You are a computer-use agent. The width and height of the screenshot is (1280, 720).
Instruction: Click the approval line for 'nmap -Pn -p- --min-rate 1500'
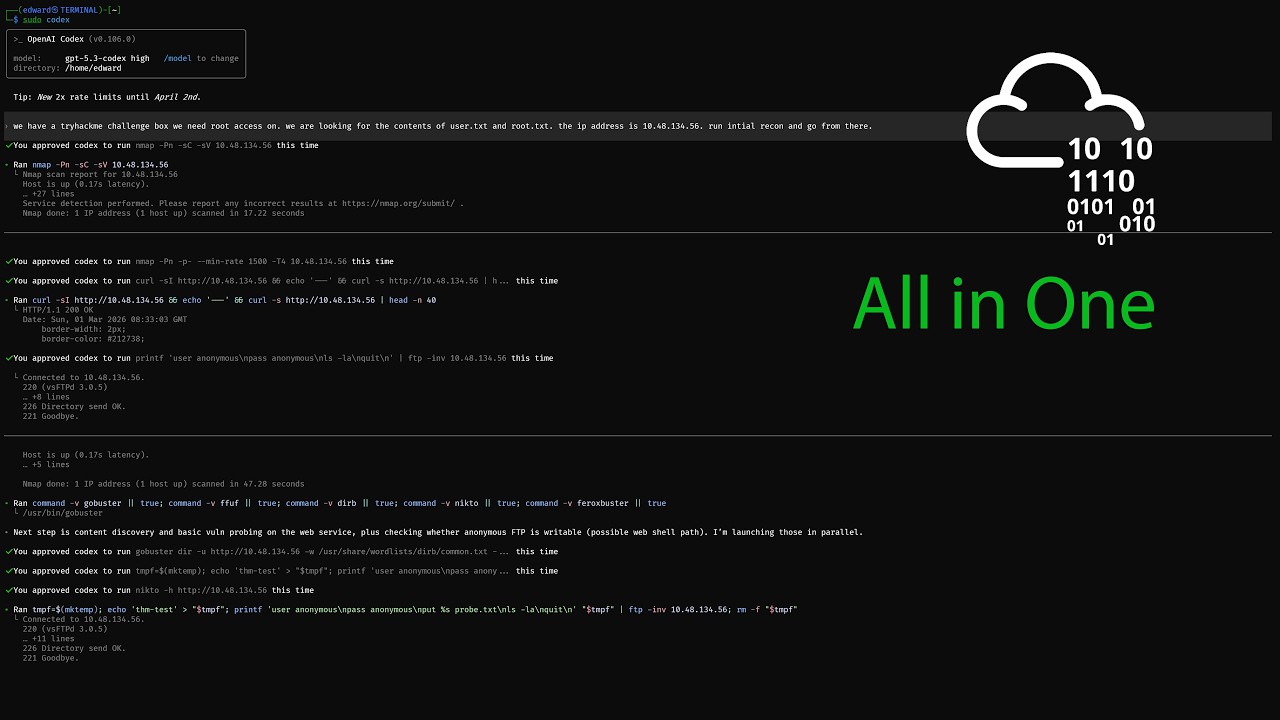click(x=199, y=261)
